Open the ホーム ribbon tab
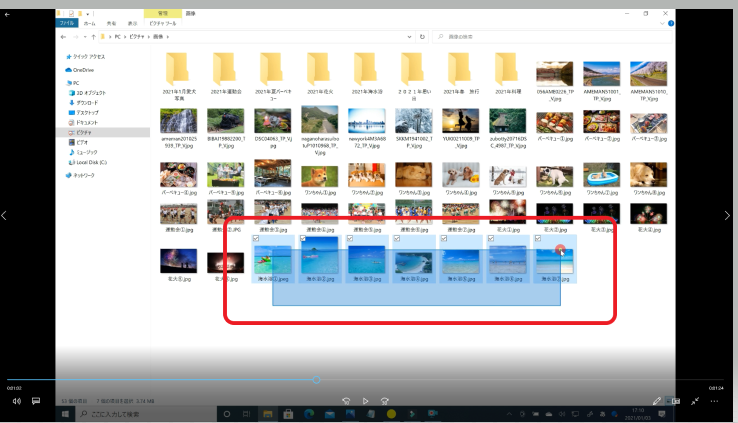738x423 pixels. (90, 22)
